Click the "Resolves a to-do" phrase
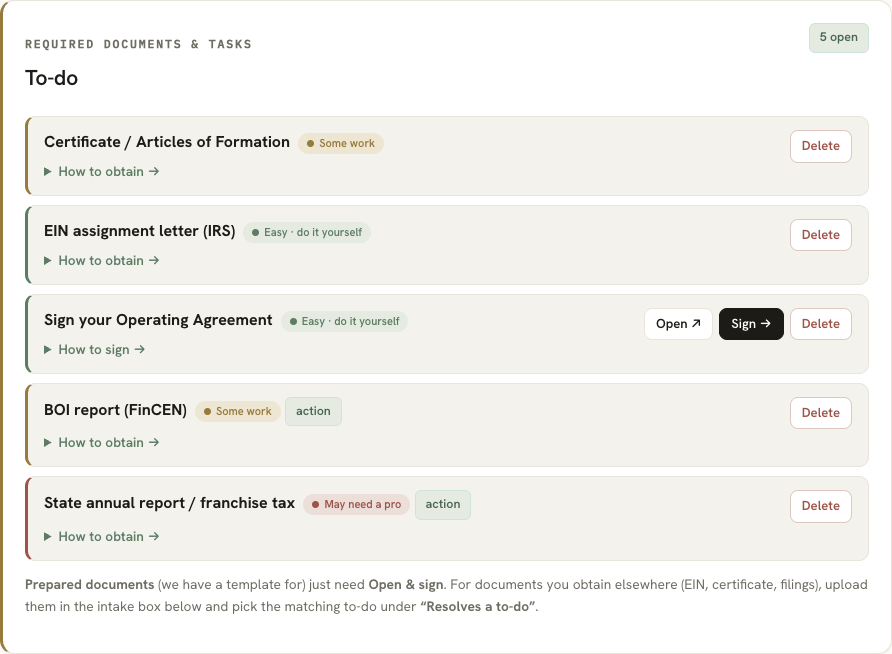Viewport: 892px width, 654px height. (x=478, y=607)
